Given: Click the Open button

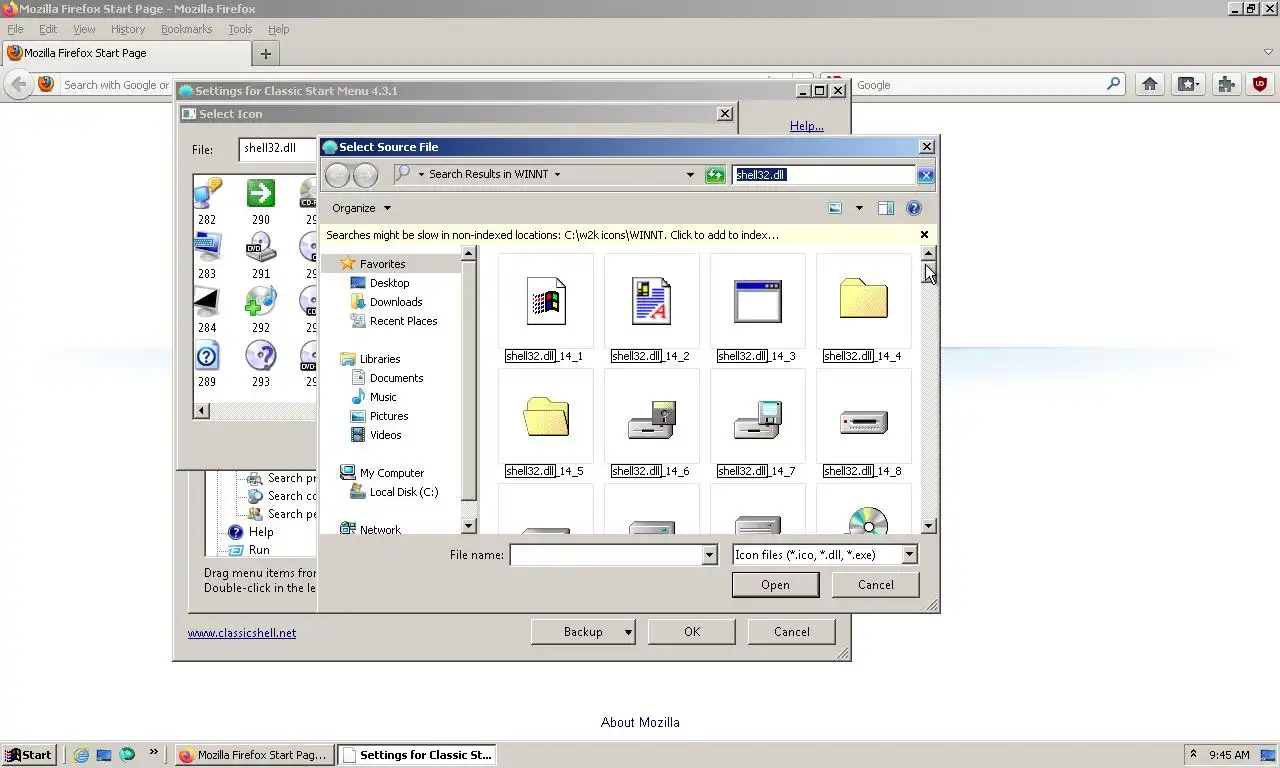Looking at the screenshot, I should click(775, 585).
